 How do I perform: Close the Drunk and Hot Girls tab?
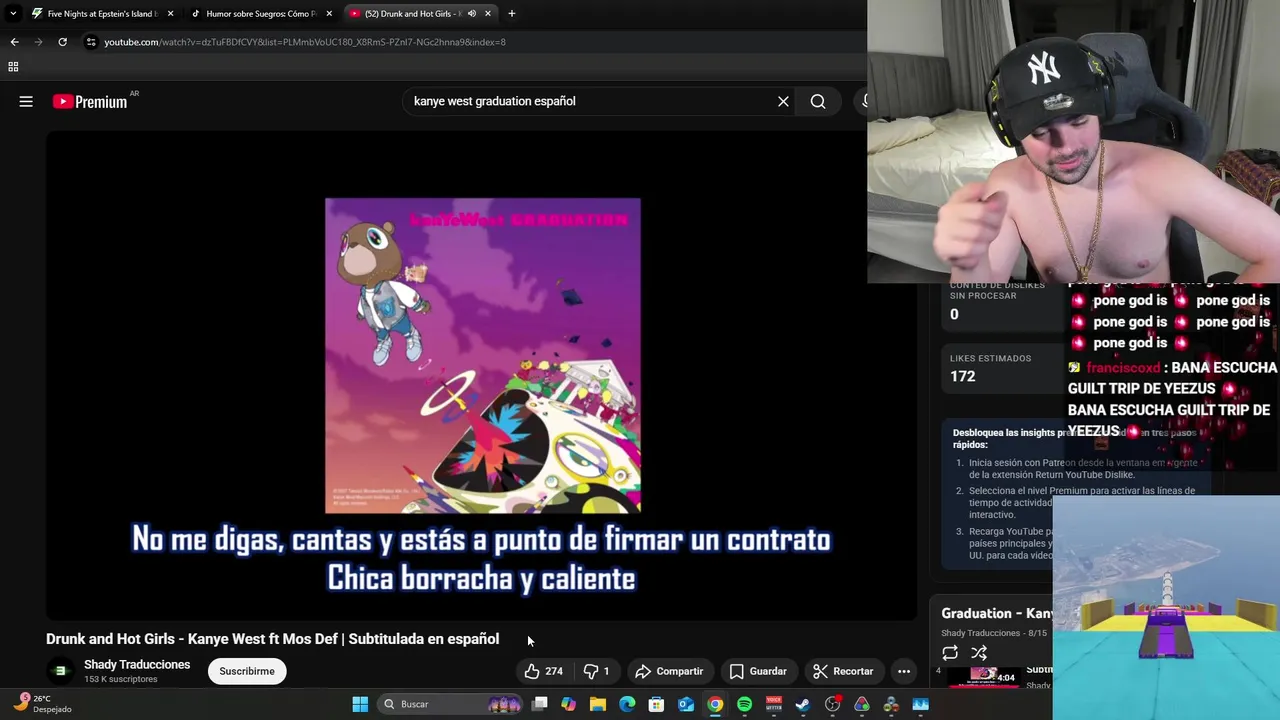488,14
